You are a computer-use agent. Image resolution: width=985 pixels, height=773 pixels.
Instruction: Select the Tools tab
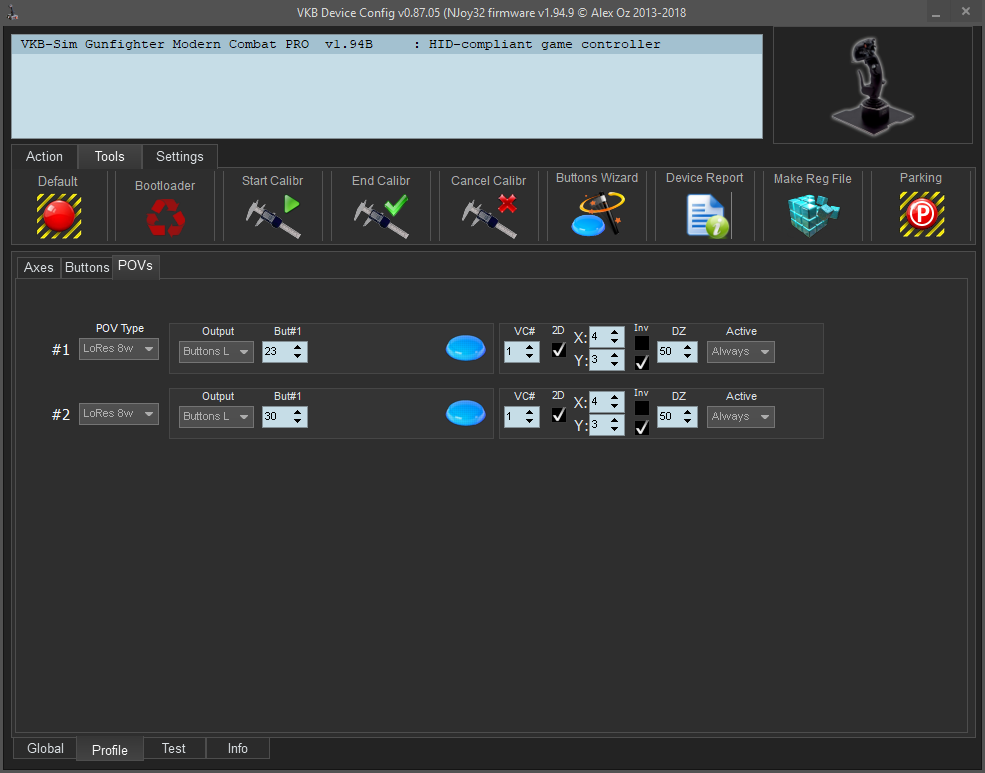109,156
